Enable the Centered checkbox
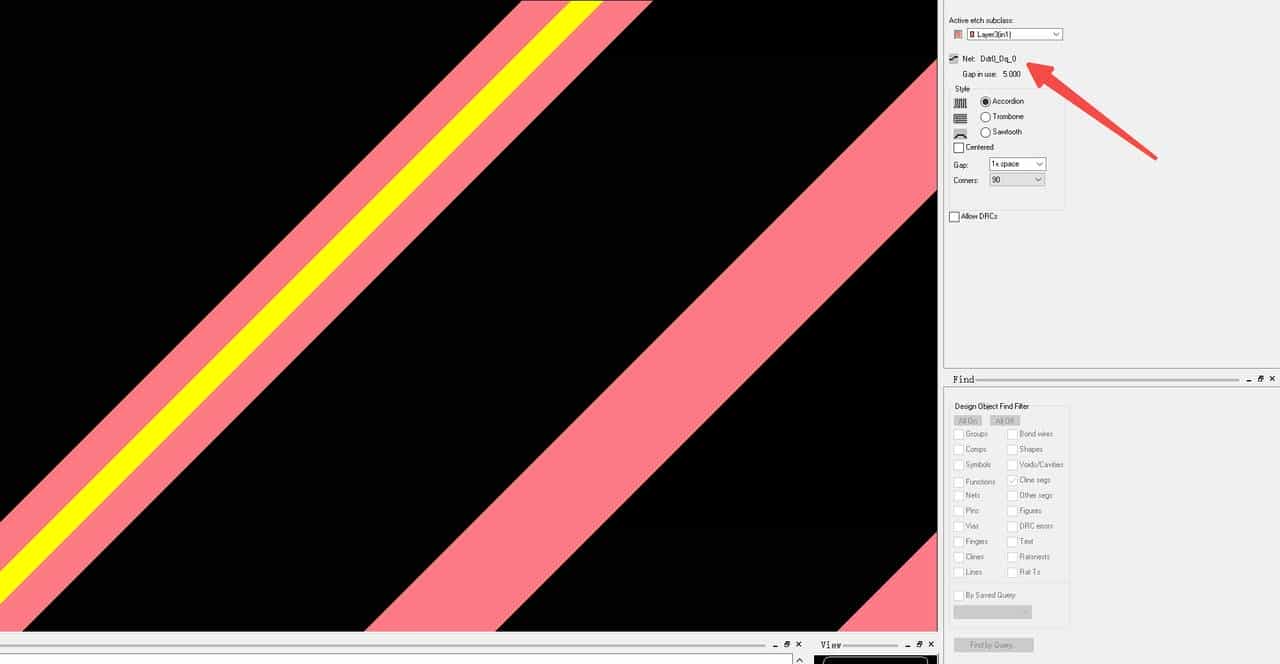1280x664 pixels. [959, 148]
